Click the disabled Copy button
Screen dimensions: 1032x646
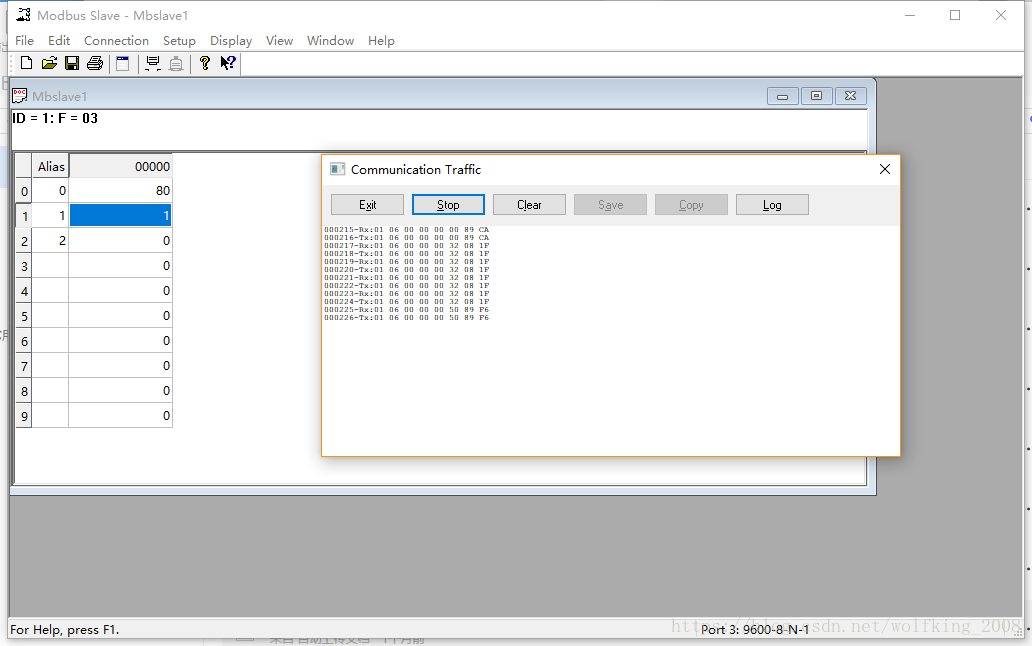pos(691,205)
